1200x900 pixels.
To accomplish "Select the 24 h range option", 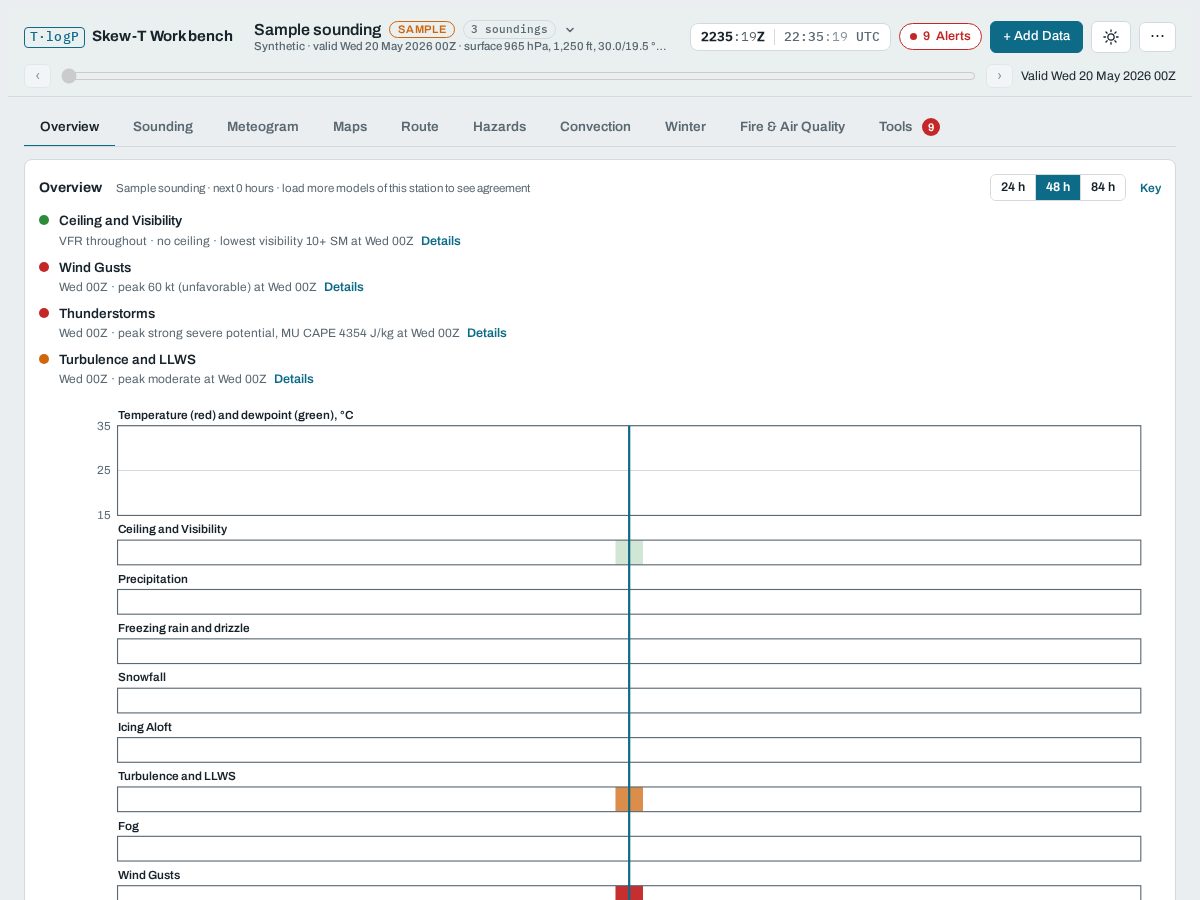I will 1013,188.
